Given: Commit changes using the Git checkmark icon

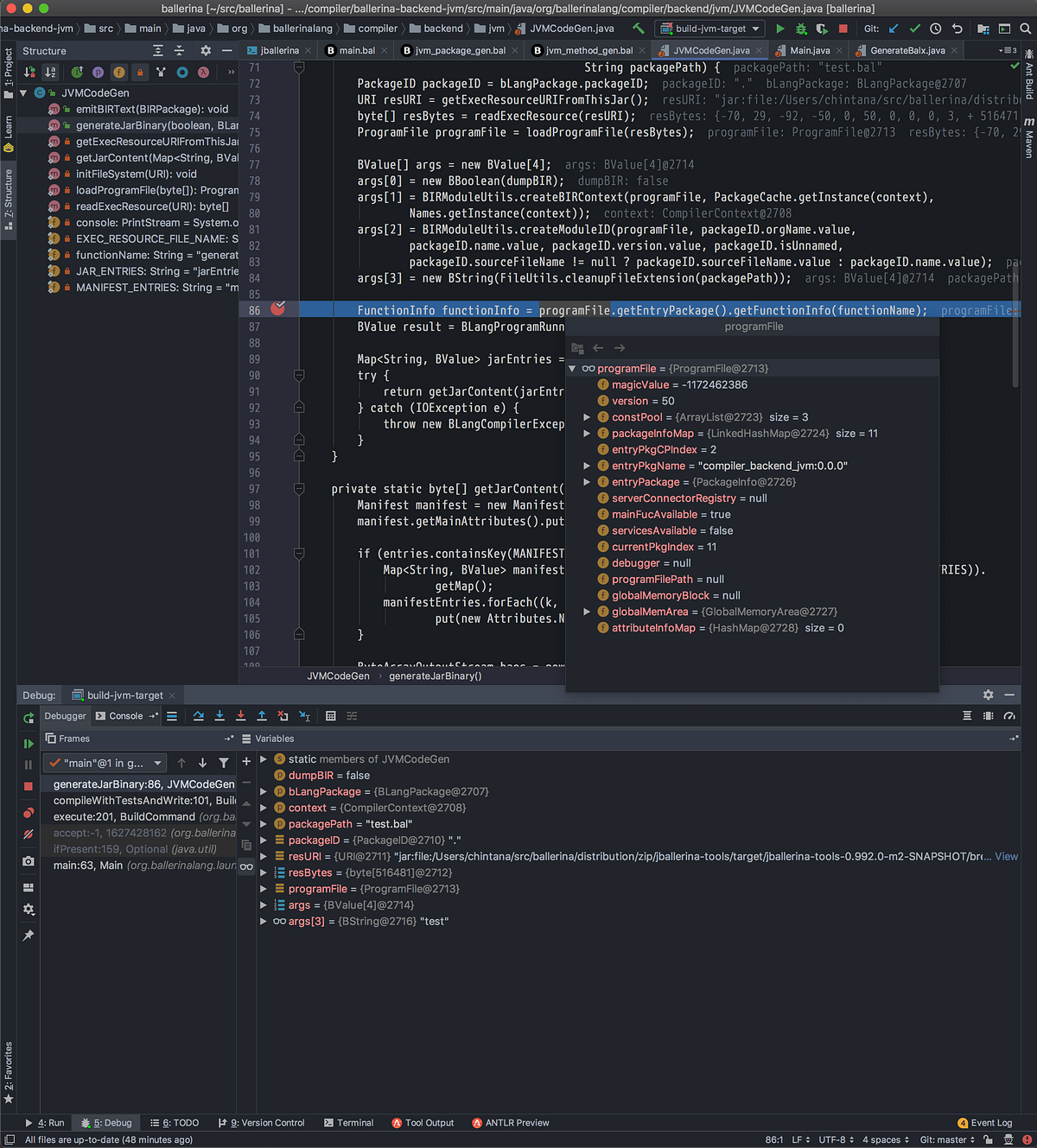Looking at the screenshot, I should click(914, 29).
